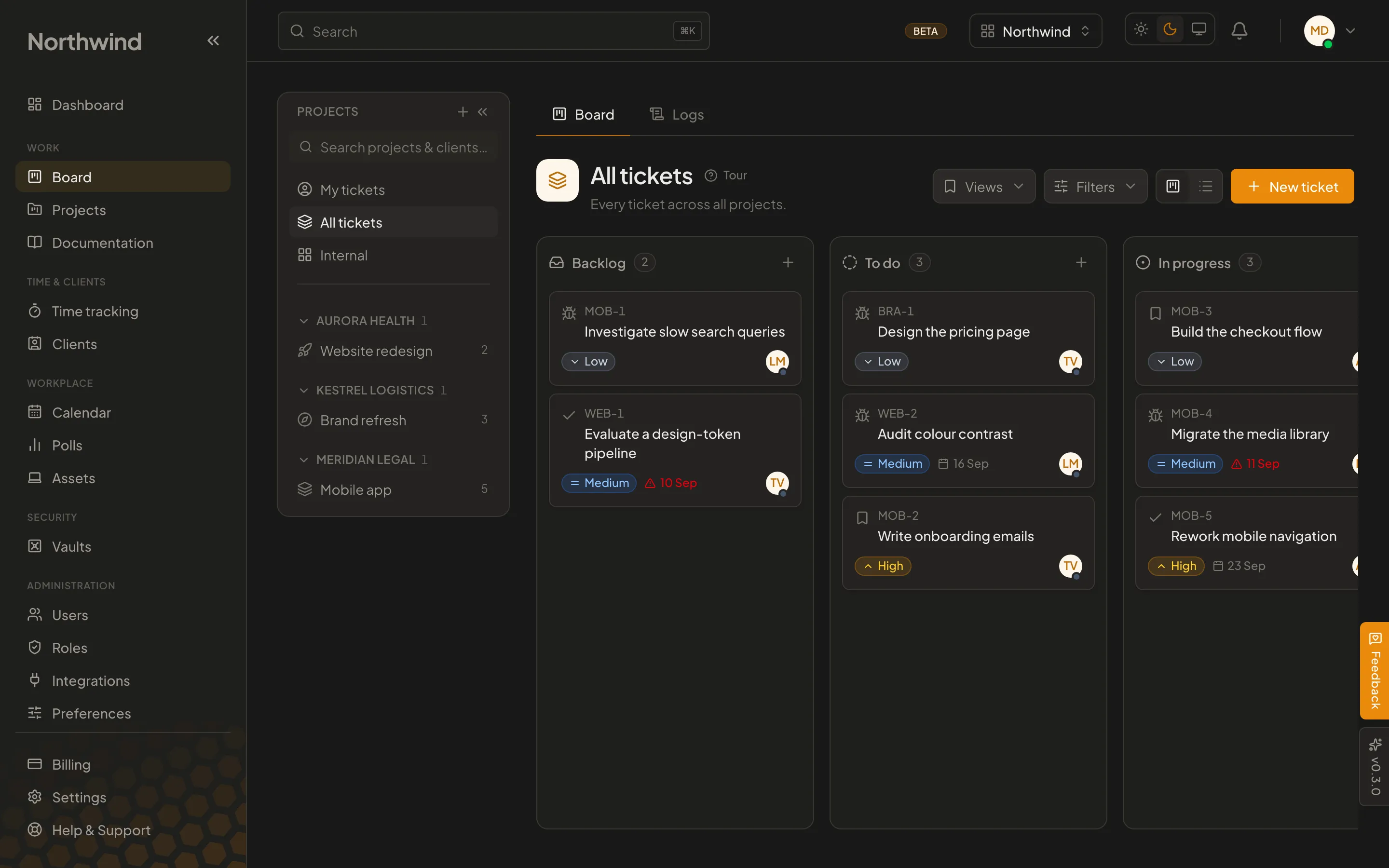Screen dimensions: 1389x868
Task: Switch to list view
Action: click(1205, 187)
